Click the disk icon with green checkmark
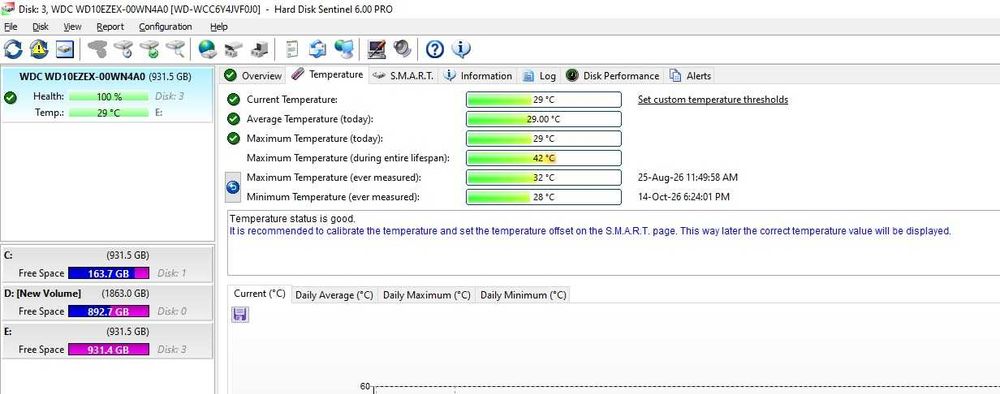Image resolution: width=1000 pixels, height=394 pixels. [149, 49]
